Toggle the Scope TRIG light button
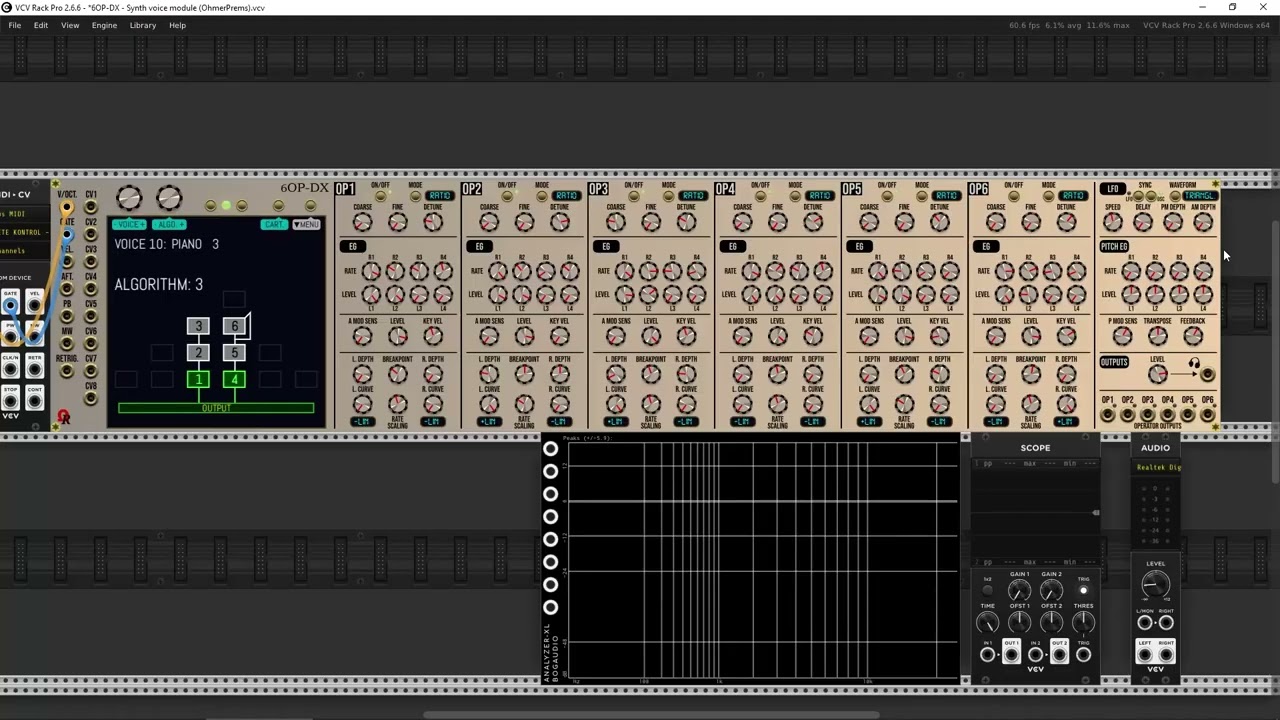The width and height of the screenshot is (1280, 720). [1083, 590]
